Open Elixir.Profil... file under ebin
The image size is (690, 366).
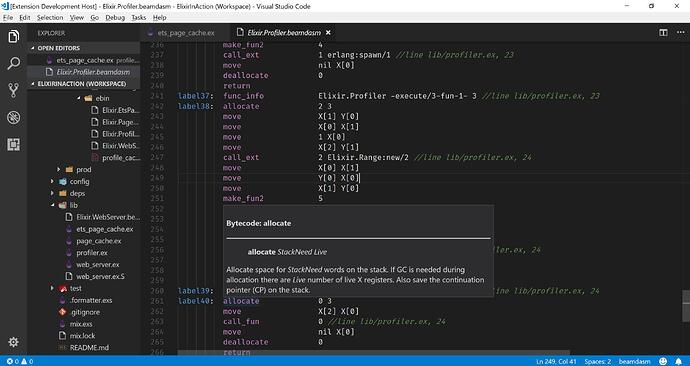click(120, 134)
